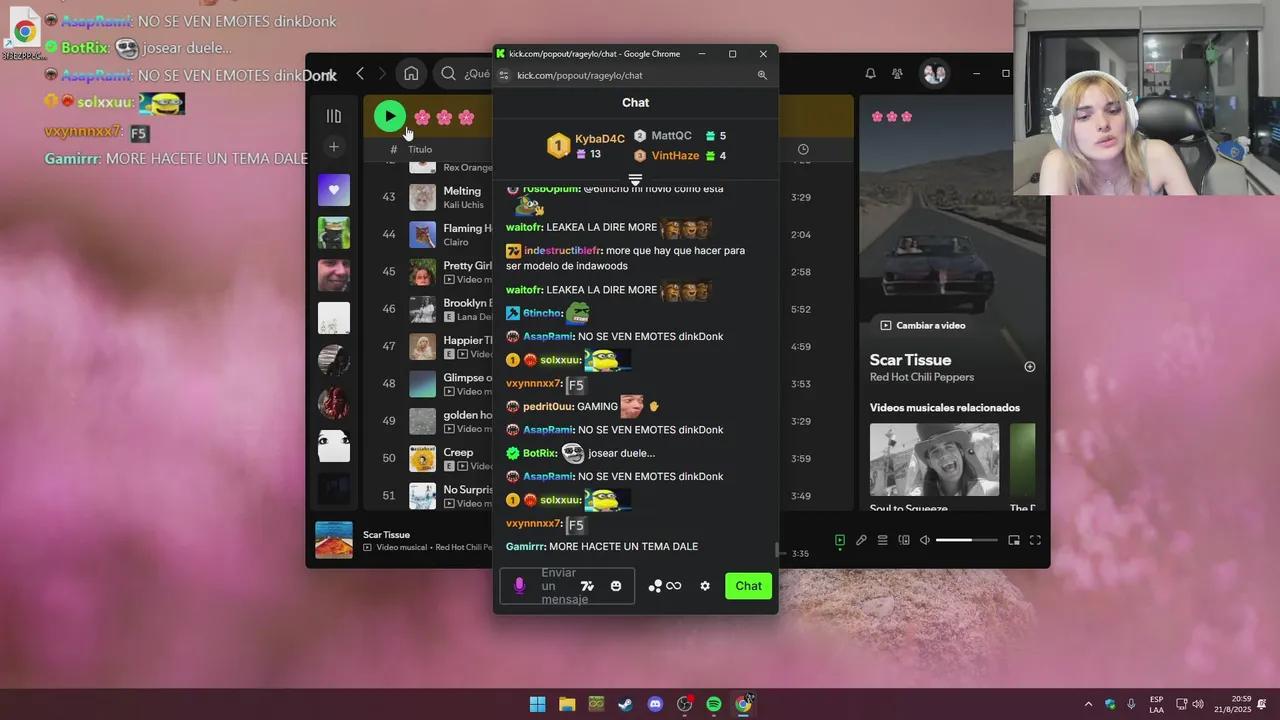The image size is (1280, 720).
Task: Open Spotify friend activity icon
Action: tap(897, 73)
